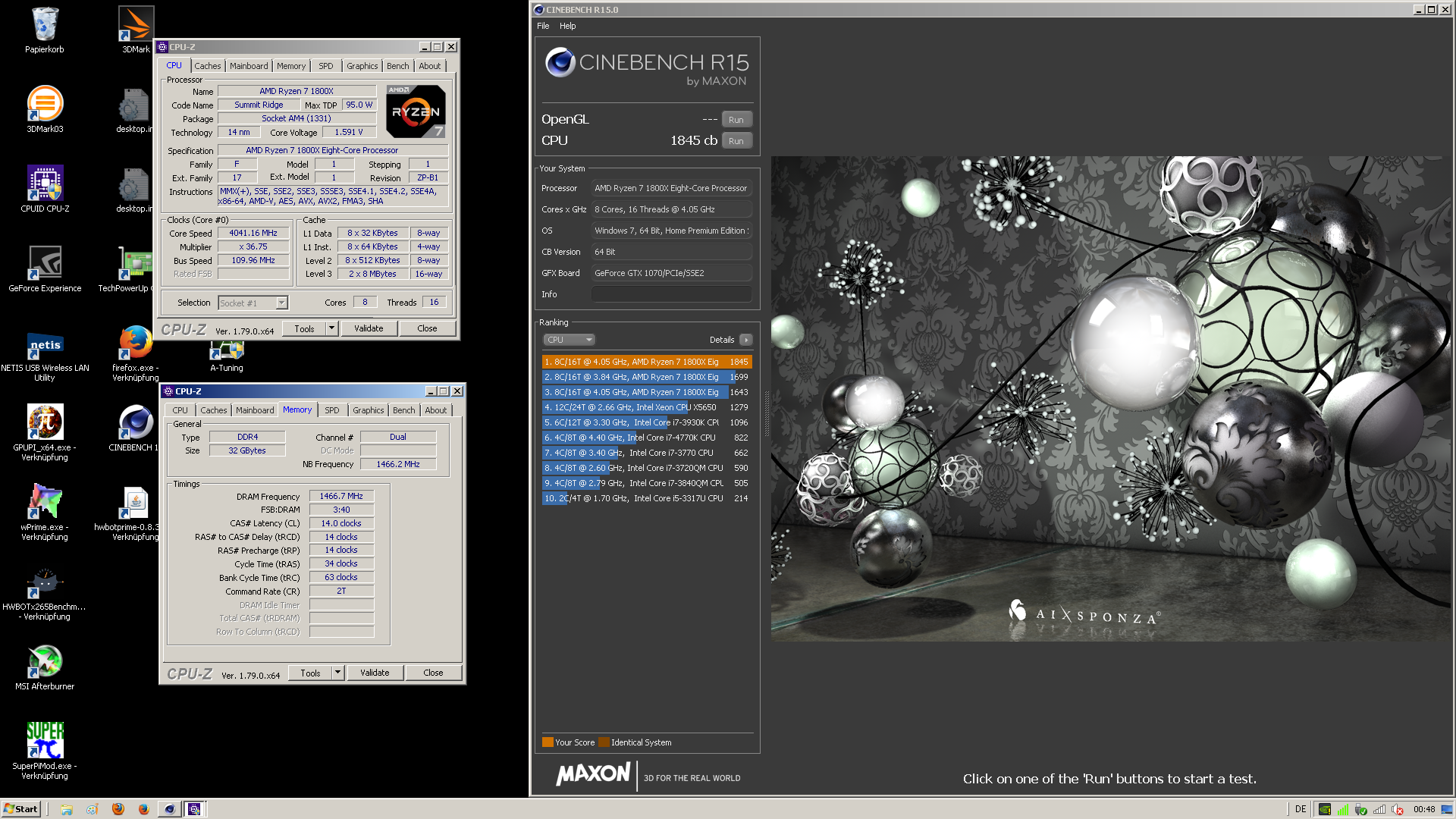Select ranking row with score 1699

coord(647,377)
